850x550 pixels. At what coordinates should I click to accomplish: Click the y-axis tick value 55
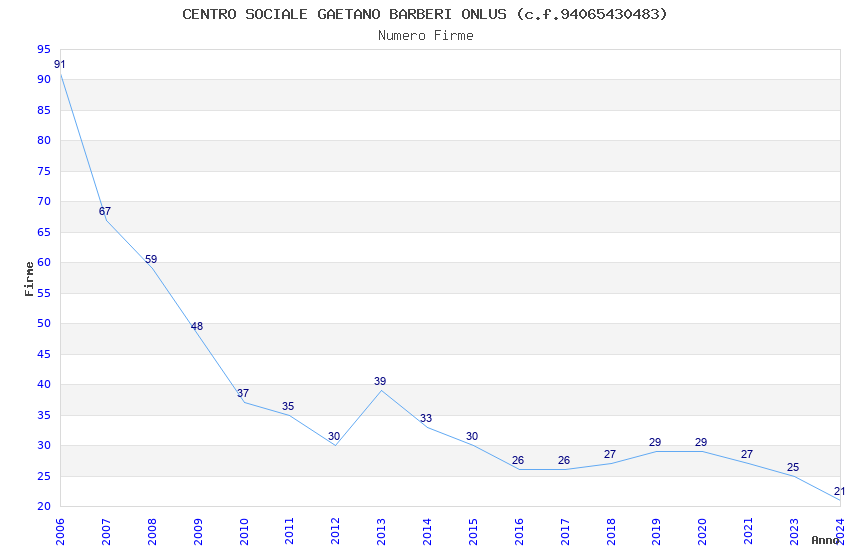[x=44, y=293]
